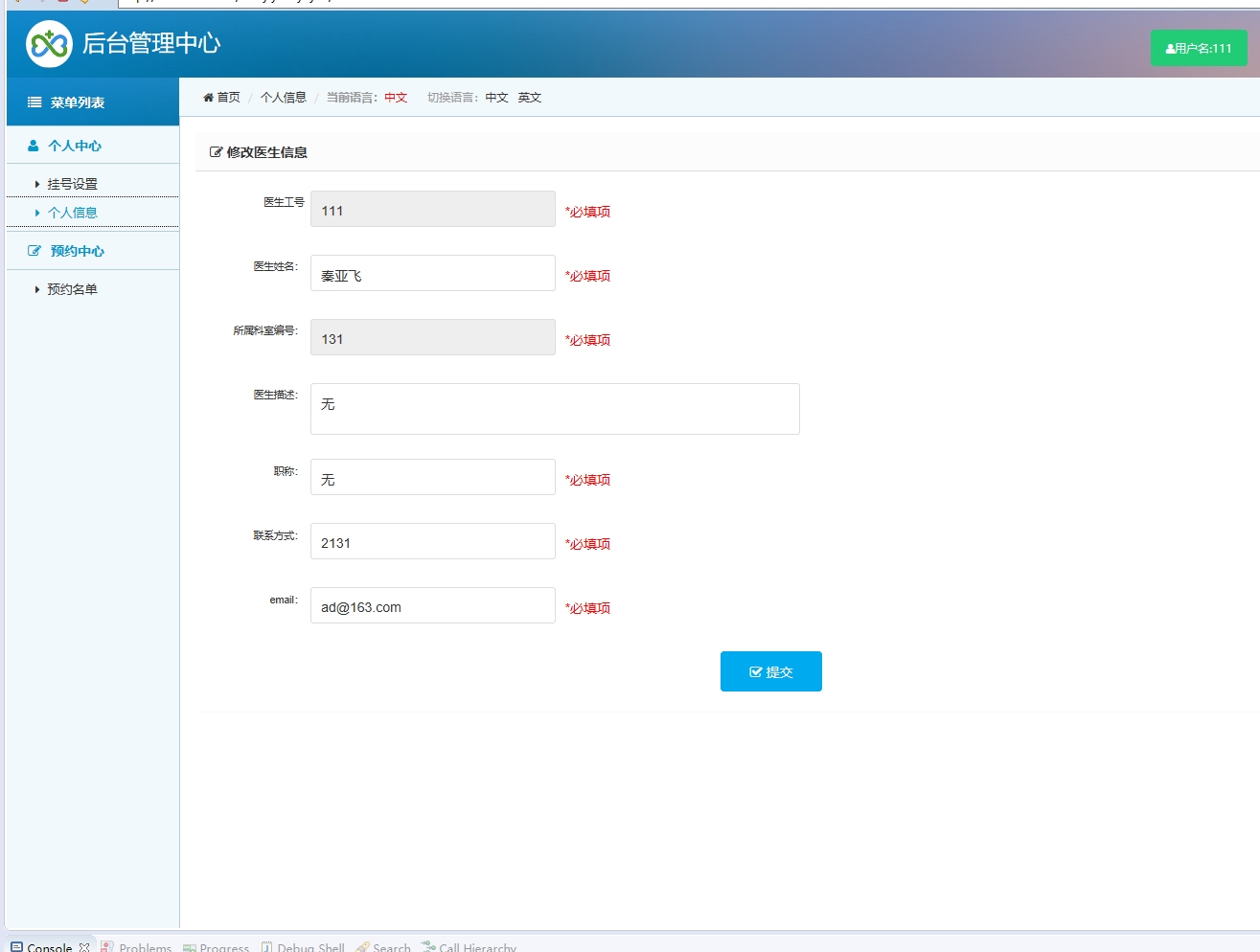The height and width of the screenshot is (952, 1260).
Task: Open the Progress tab
Action: tap(217, 947)
